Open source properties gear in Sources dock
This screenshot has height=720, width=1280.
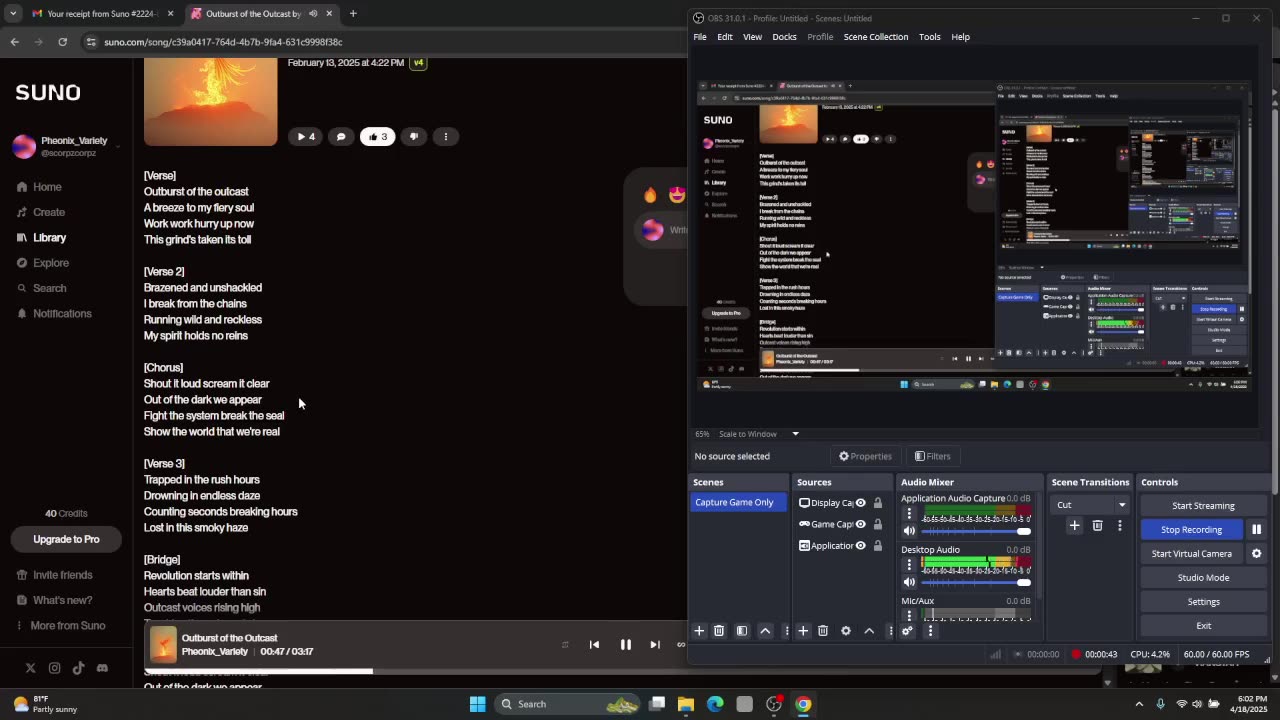[846, 631]
